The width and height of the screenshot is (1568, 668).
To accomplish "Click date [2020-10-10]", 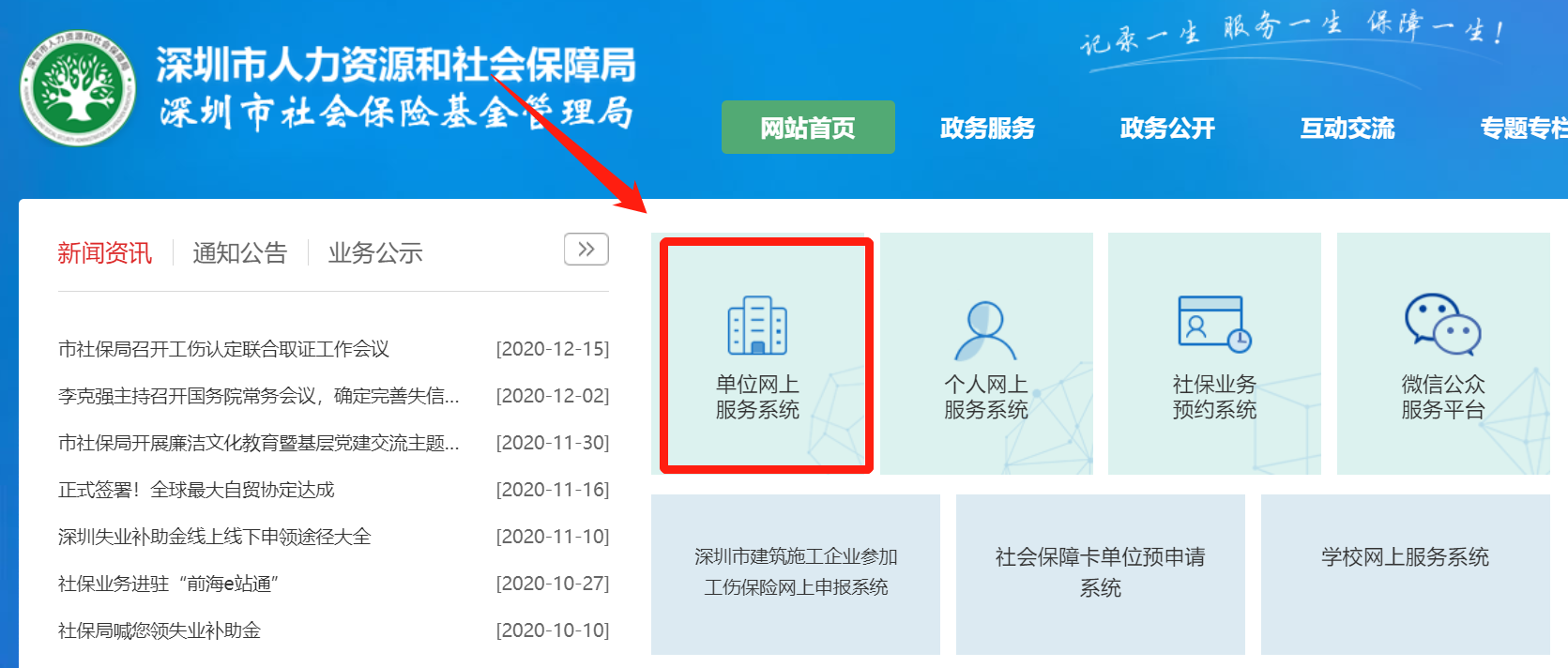I will coord(553,630).
